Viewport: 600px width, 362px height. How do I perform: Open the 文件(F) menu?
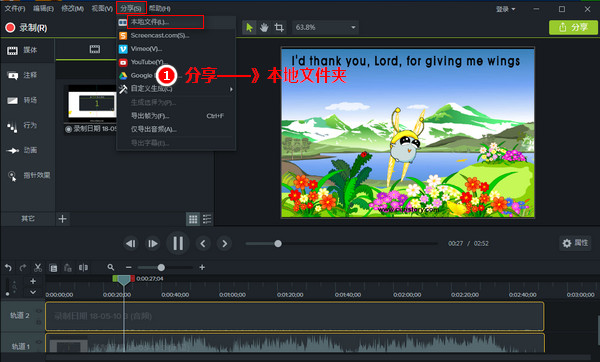coord(15,8)
